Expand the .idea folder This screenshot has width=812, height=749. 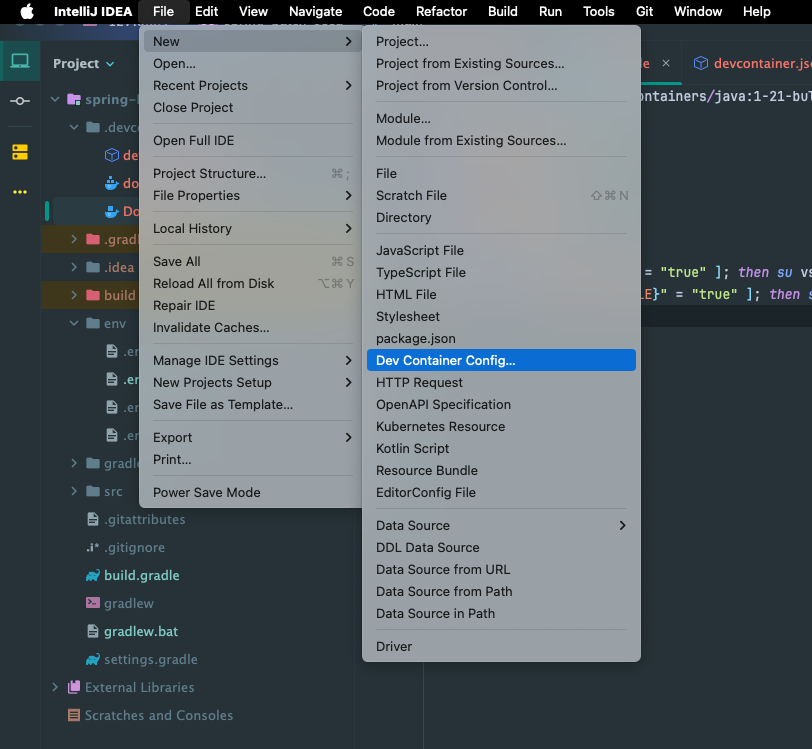click(73, 267)
